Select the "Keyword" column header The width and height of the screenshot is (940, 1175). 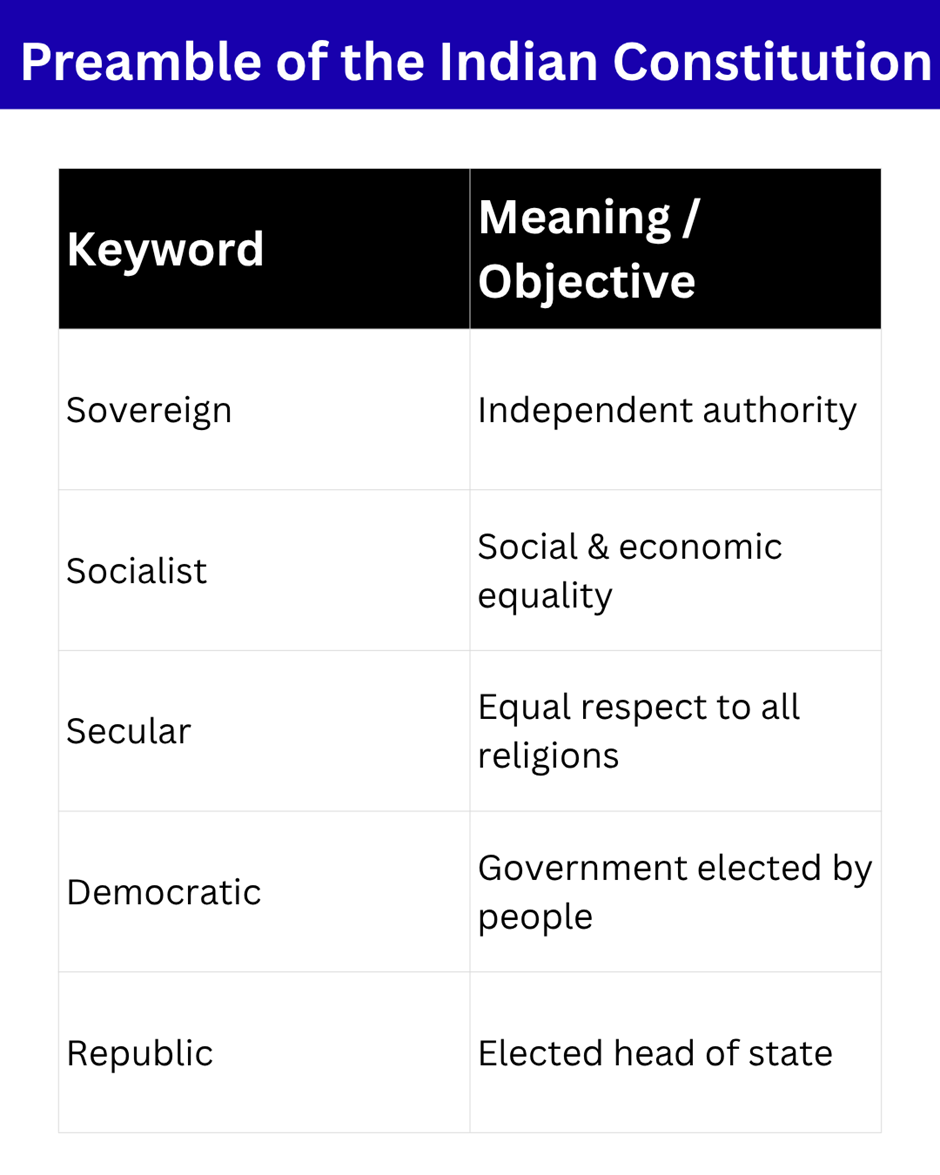point(165,249)
